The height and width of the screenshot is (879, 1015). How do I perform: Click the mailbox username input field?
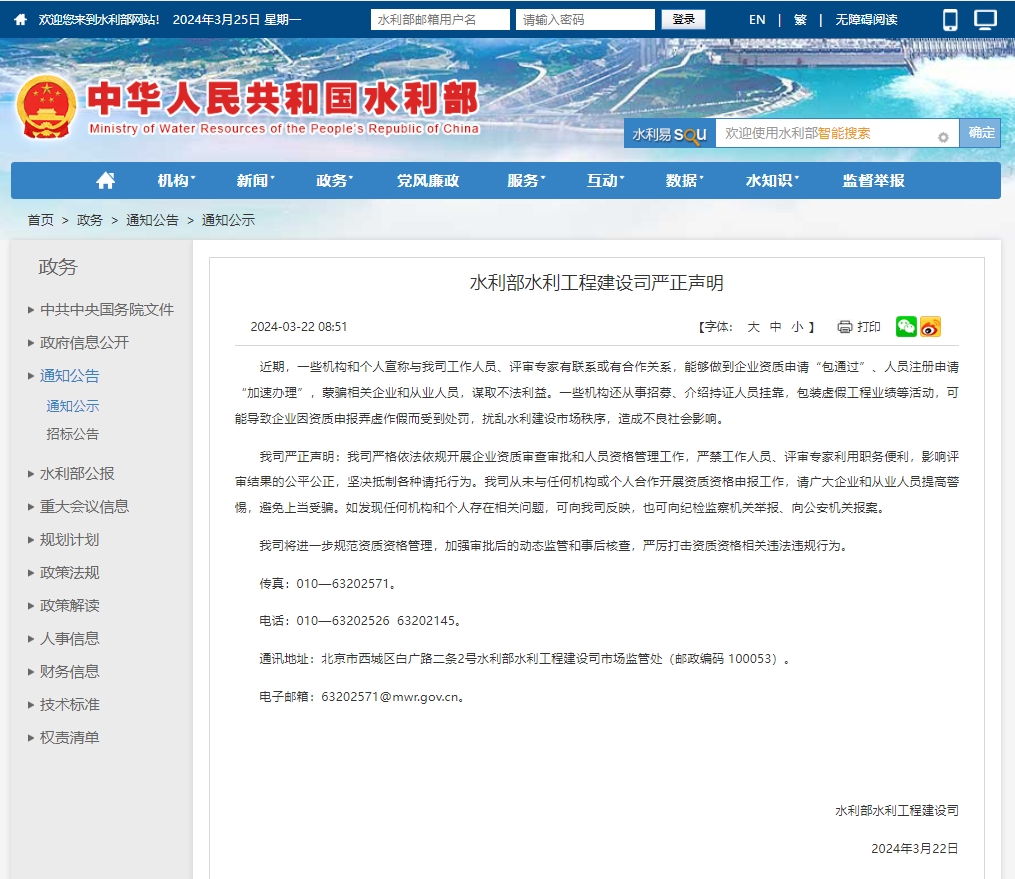tap(439, 20)
